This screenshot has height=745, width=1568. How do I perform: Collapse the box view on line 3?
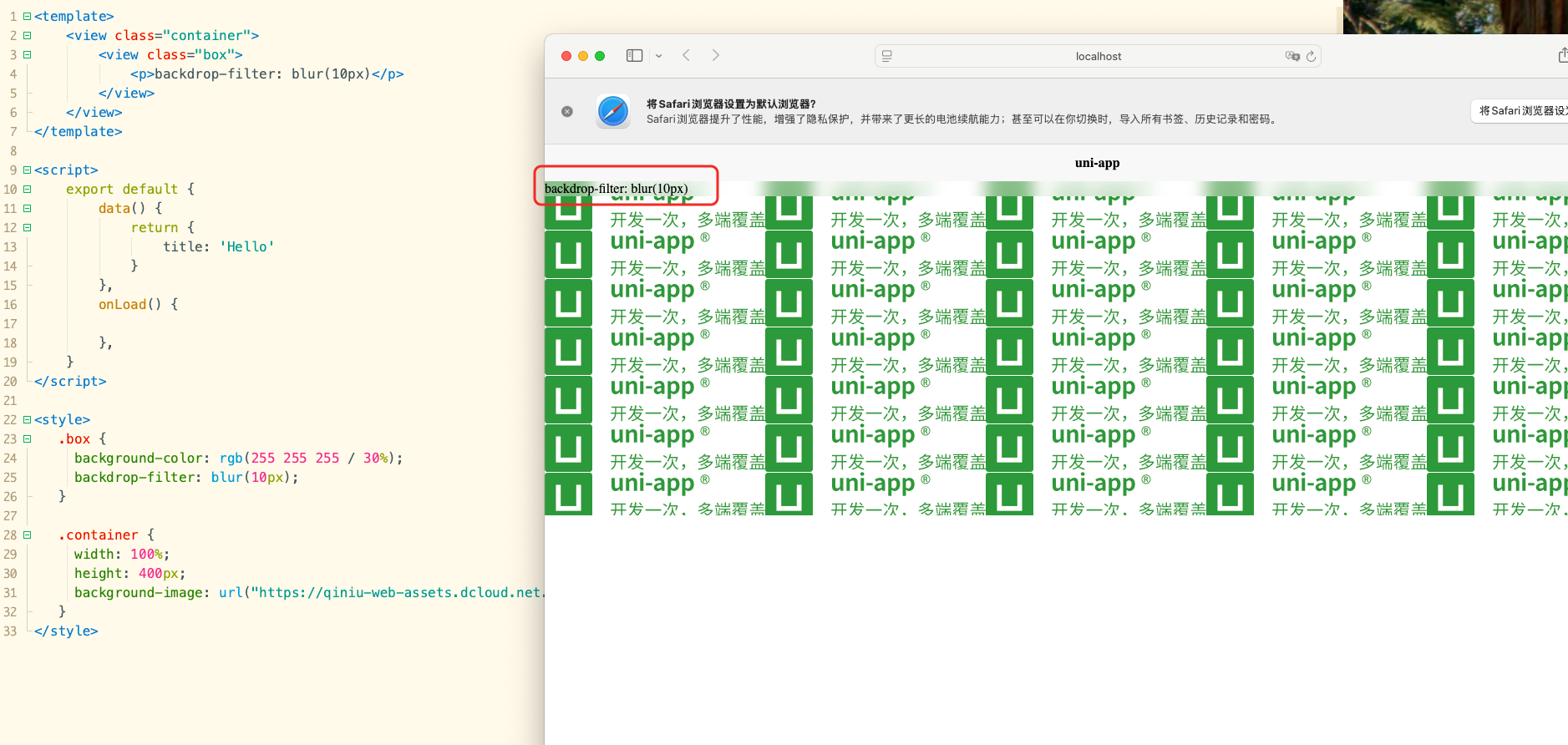pyautogui.click(x=28, y=55)
